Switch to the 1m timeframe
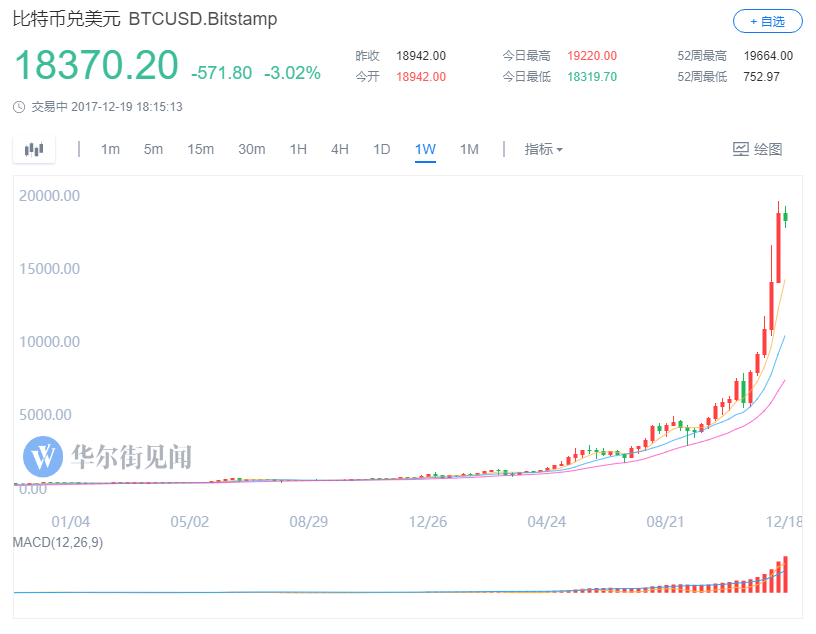The height and width of the screenshot is (634, 816). [110, 150]
